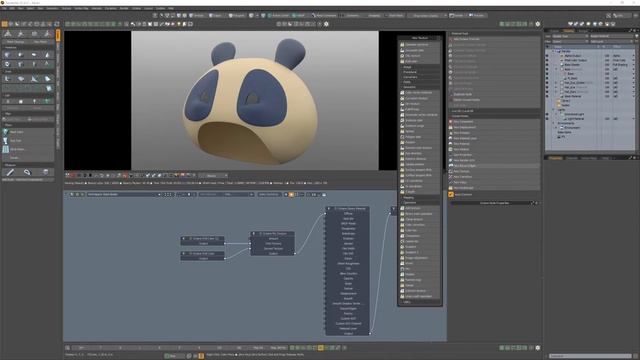This screenshot has width=640, height=360.
Task: Select the lower small node at left of schematic
Action: click(203, 253)
